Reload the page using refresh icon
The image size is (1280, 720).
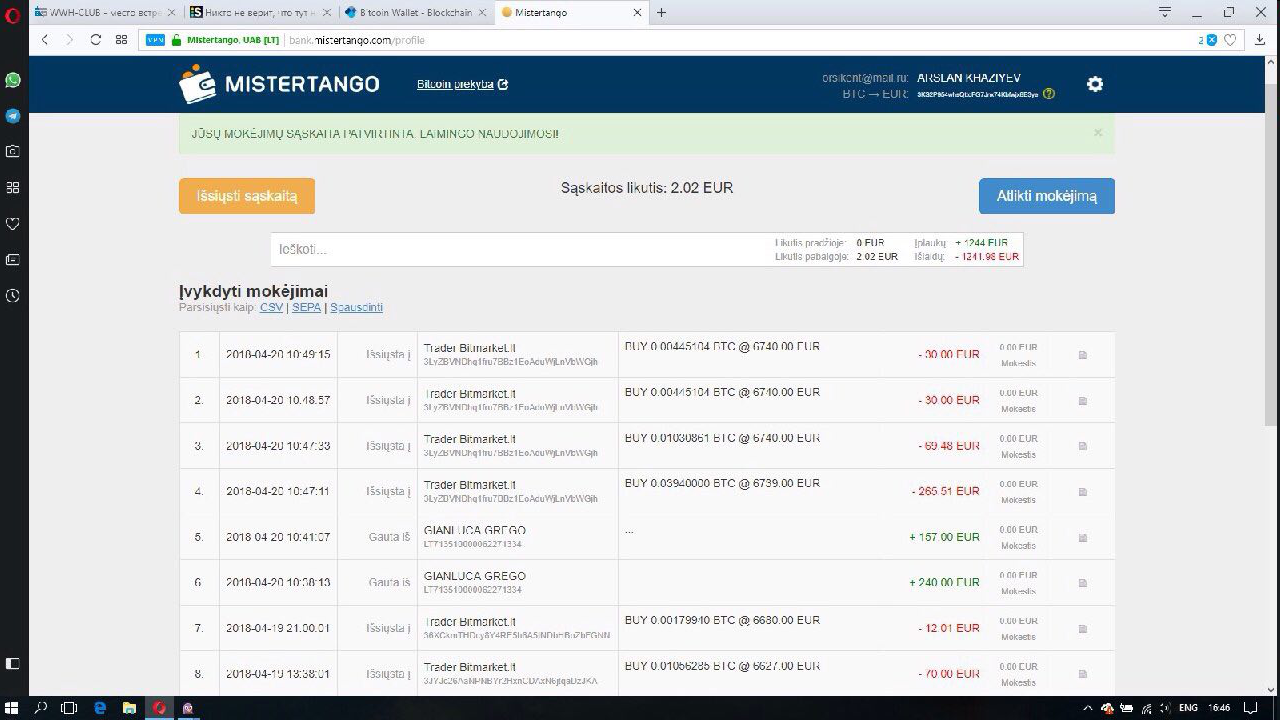pos(95,40)
